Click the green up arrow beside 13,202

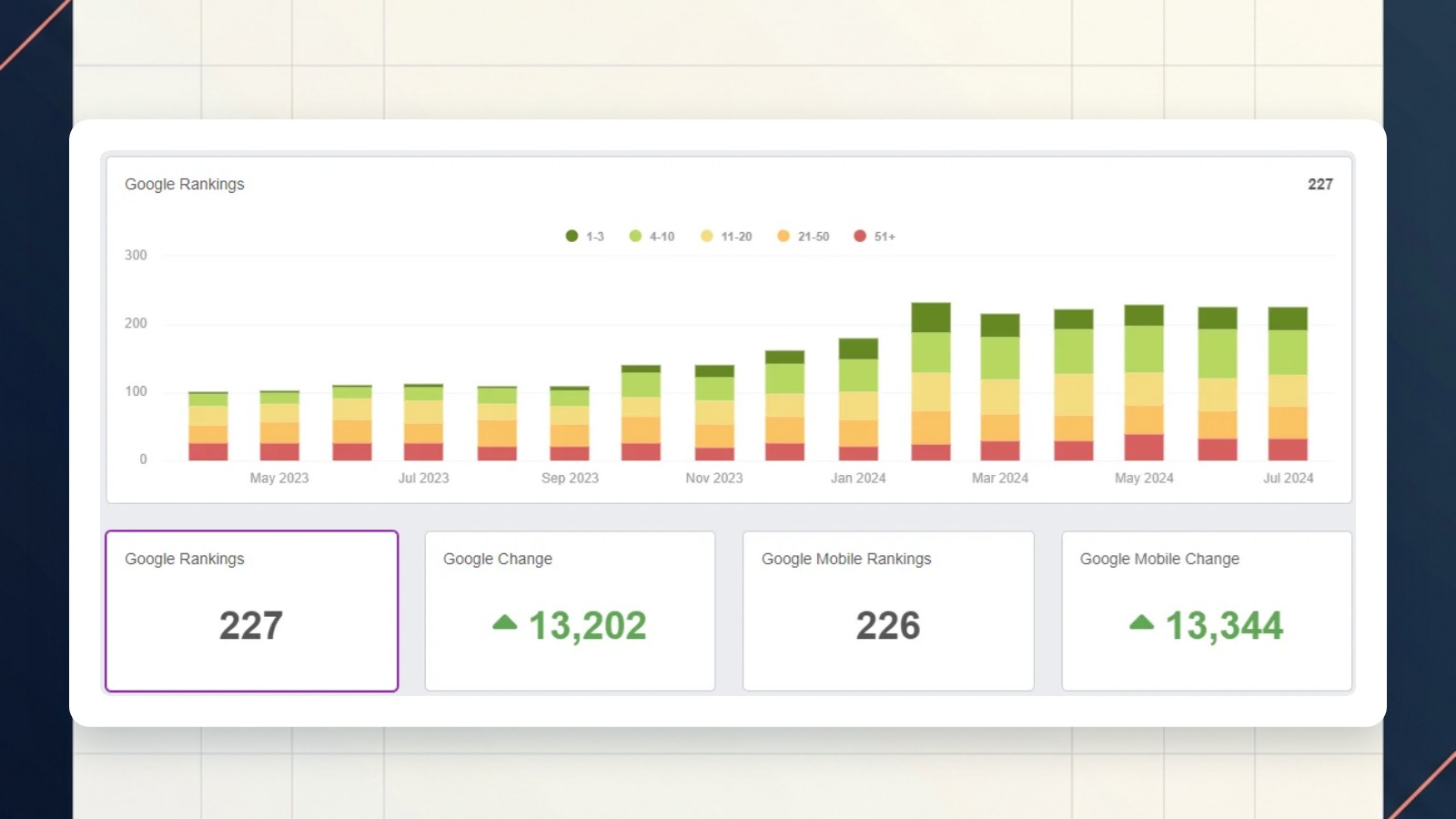pyautogui.click(x=504, y=623)
